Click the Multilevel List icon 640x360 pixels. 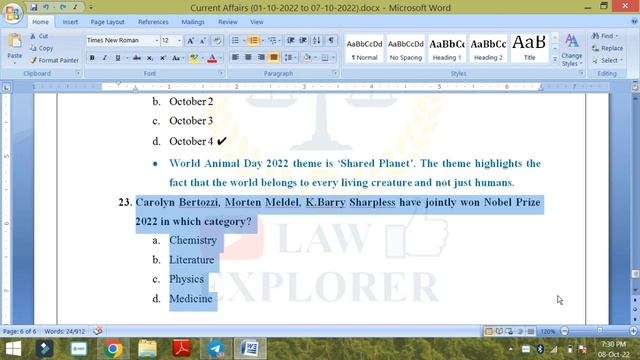click(272, 40)
